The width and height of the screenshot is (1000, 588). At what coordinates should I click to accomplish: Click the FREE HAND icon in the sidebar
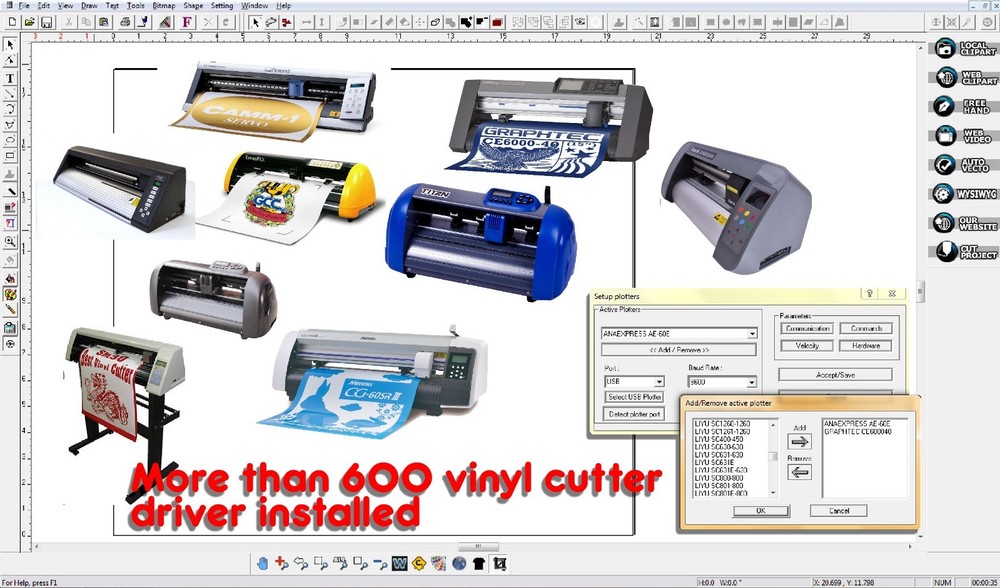tap(944, 107)
